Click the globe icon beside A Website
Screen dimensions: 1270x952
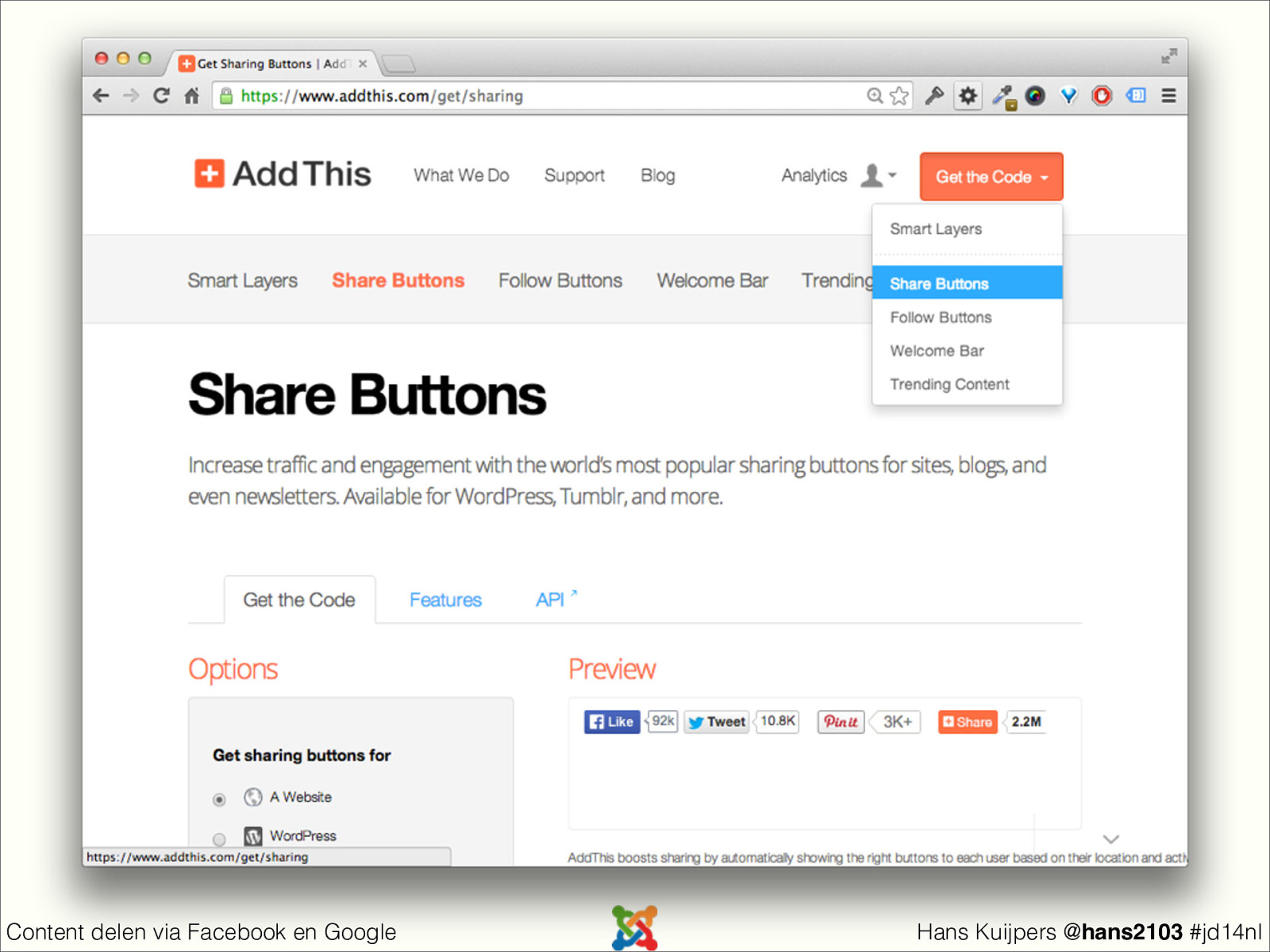click(252, 797)
